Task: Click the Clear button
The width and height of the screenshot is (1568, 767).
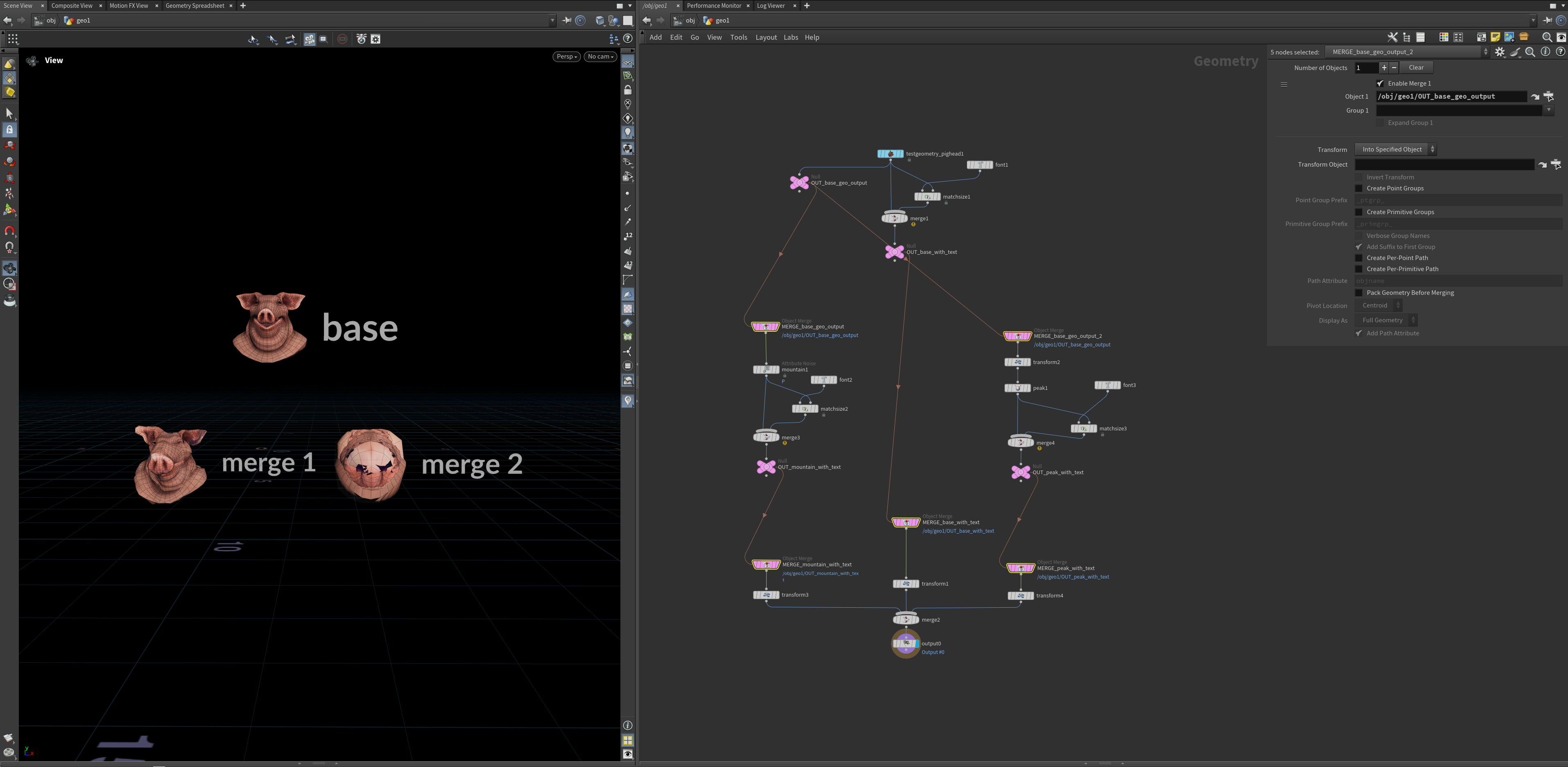Action: click(1416, 68)
